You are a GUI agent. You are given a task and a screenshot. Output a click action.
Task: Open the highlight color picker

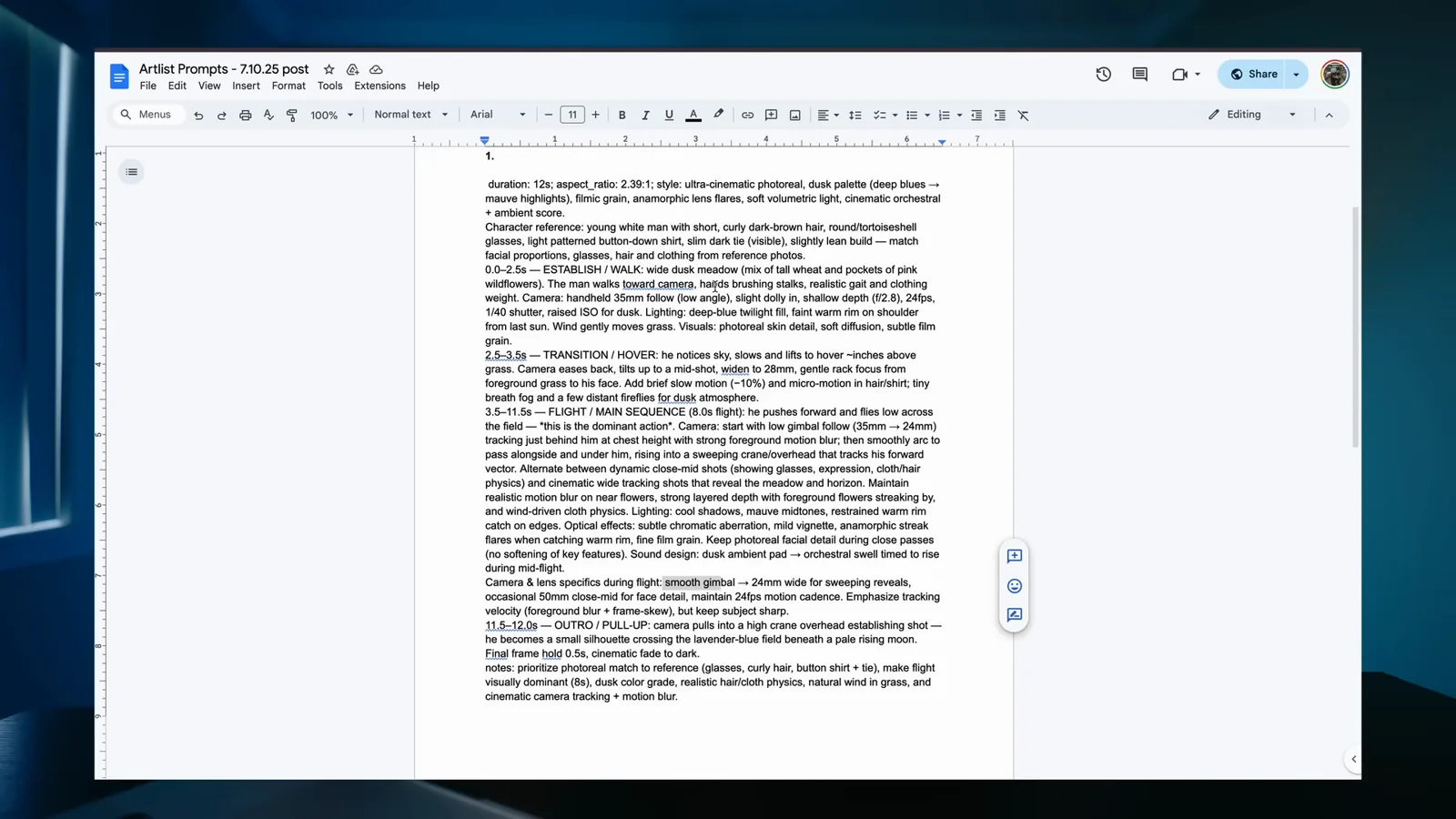tap(718, 116)
